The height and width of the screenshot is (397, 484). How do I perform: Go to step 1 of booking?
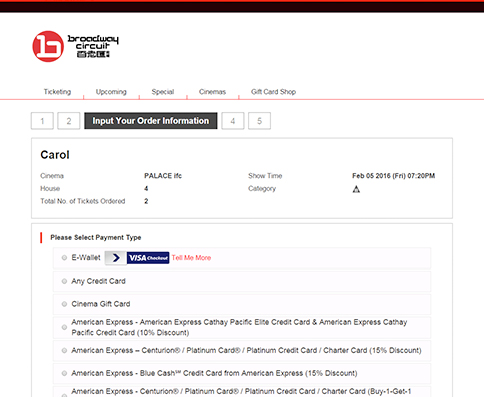point(42,121)
